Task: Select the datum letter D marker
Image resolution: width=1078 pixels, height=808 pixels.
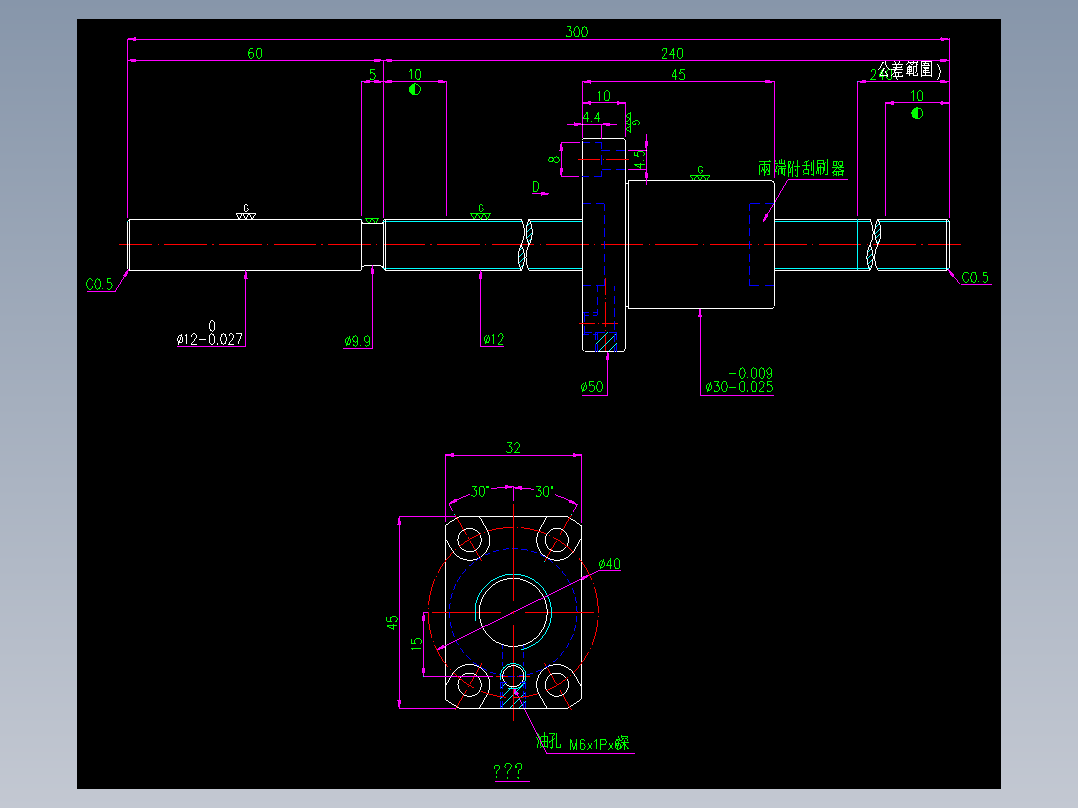Action: point(536,186)
